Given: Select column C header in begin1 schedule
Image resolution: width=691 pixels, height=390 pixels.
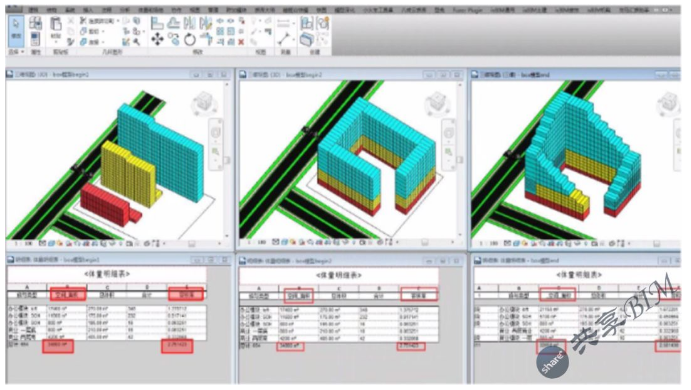Looking at the screenshot, I should click(107, 287).
